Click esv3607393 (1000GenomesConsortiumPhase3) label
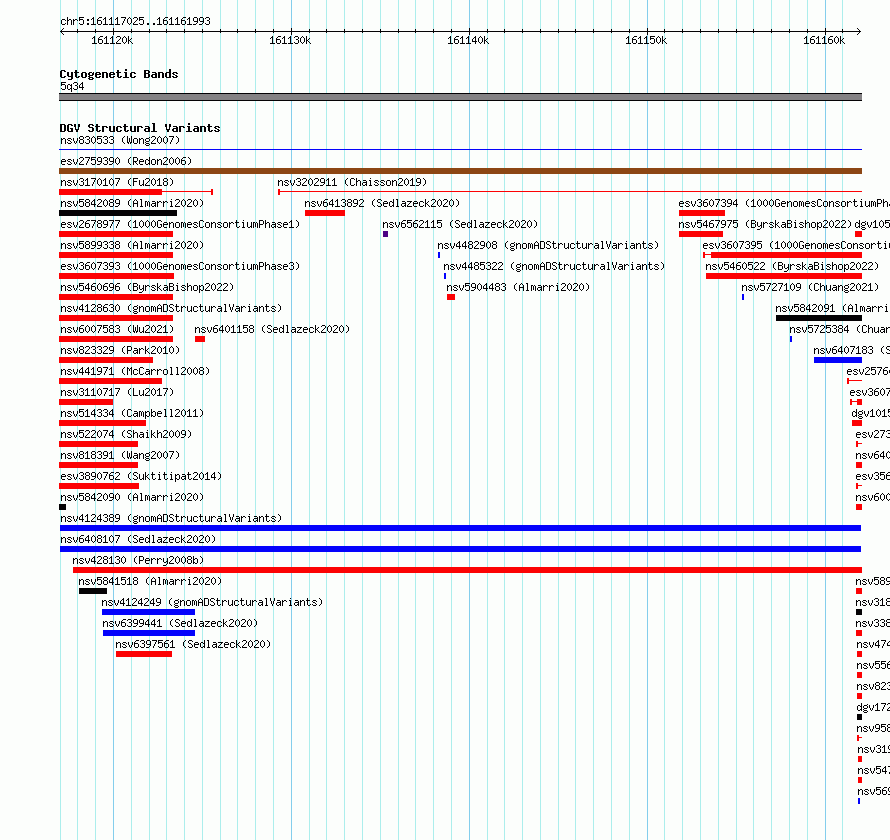This screenshot has width=890, height=840. pyautogui.click(x=180, y=266)
